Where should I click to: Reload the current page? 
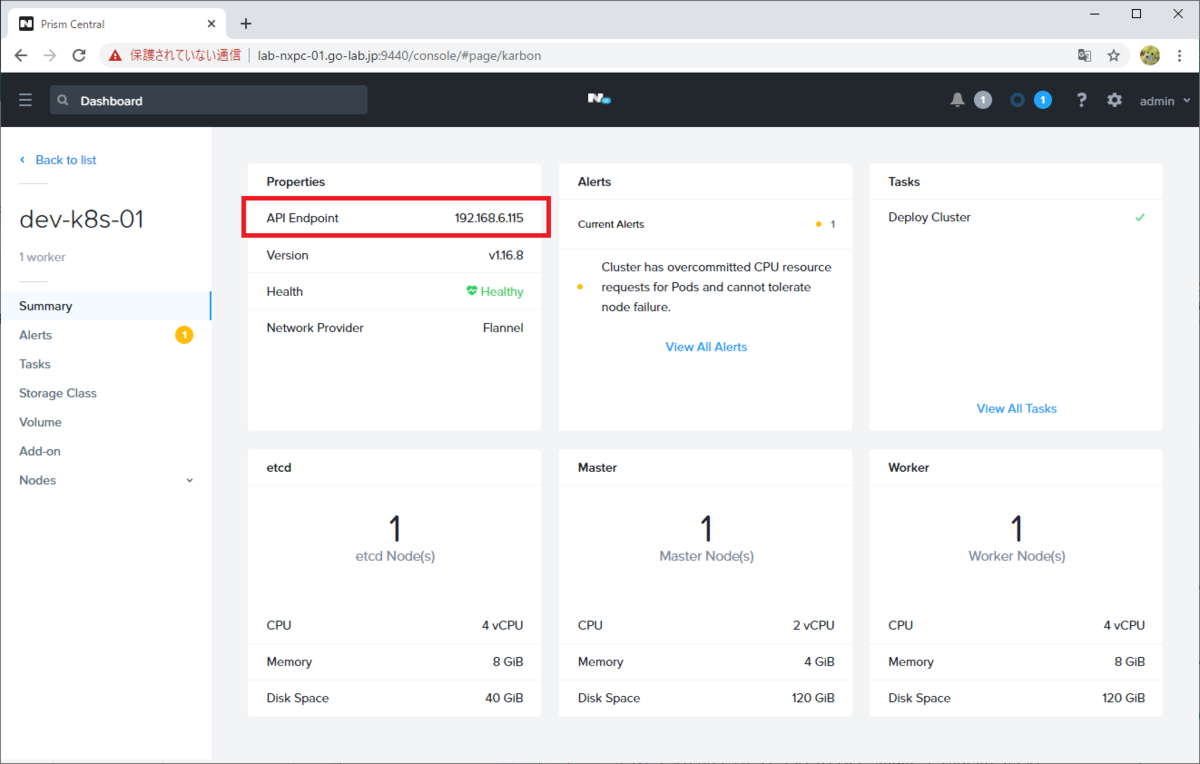79,56
